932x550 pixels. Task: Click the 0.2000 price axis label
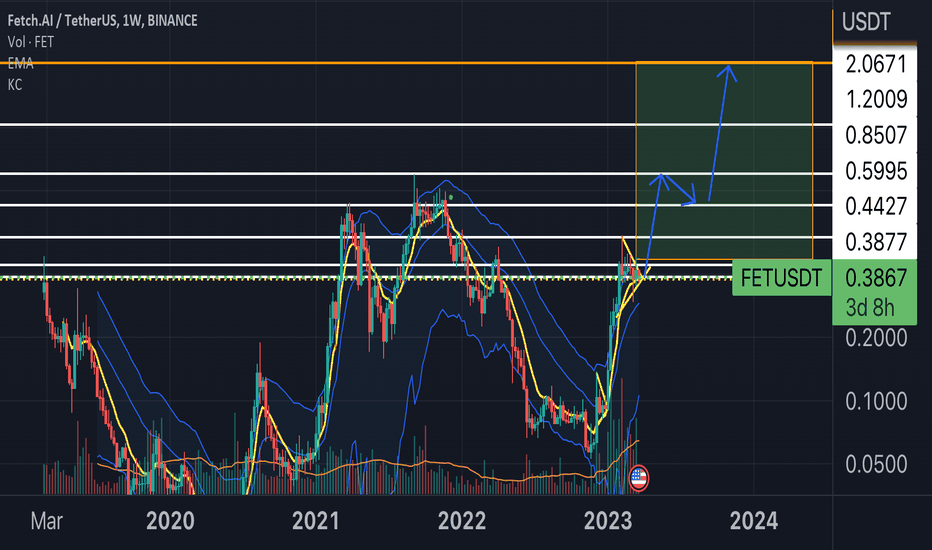pos(876,338)
